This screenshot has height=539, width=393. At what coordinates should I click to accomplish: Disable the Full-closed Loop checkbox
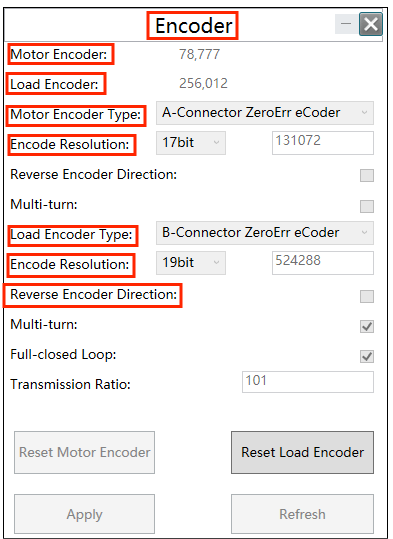click(367, 356)
